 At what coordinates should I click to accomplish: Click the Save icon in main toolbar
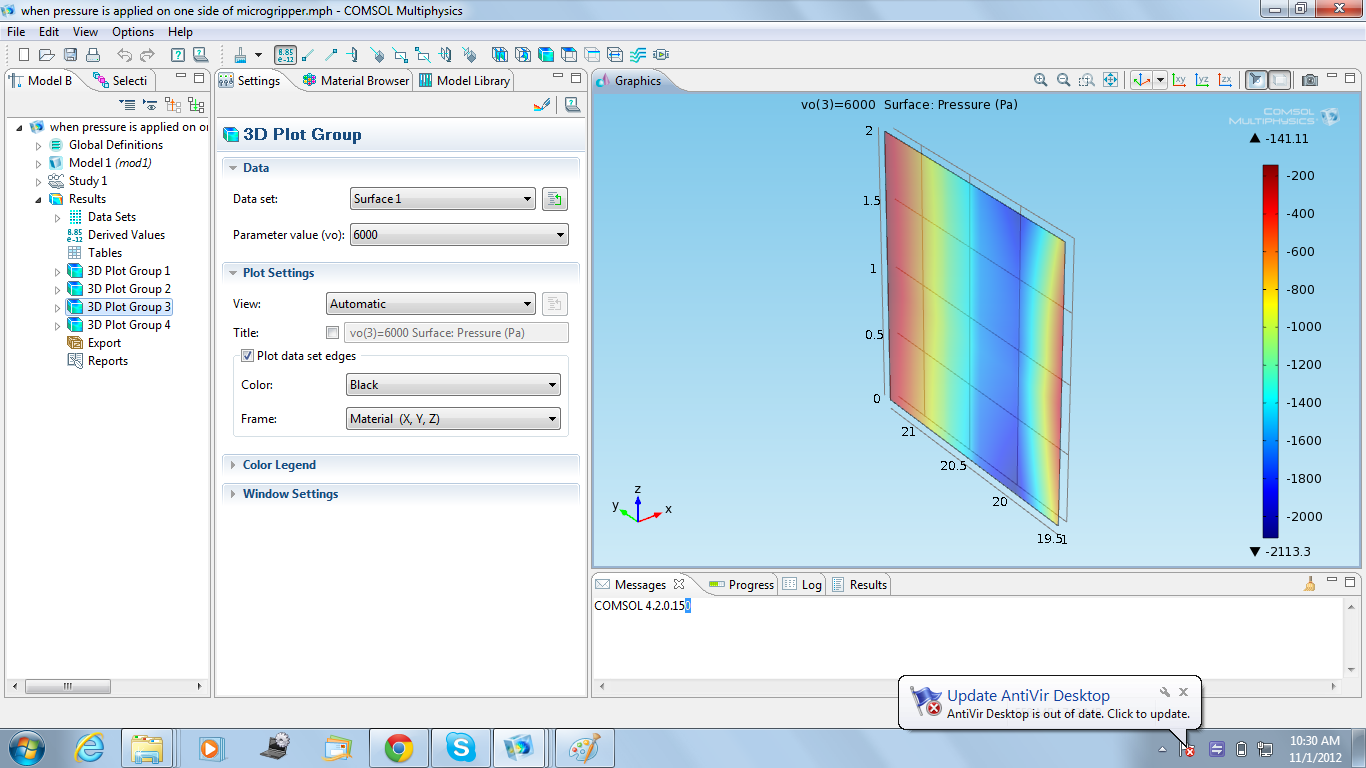click(71, 55)
